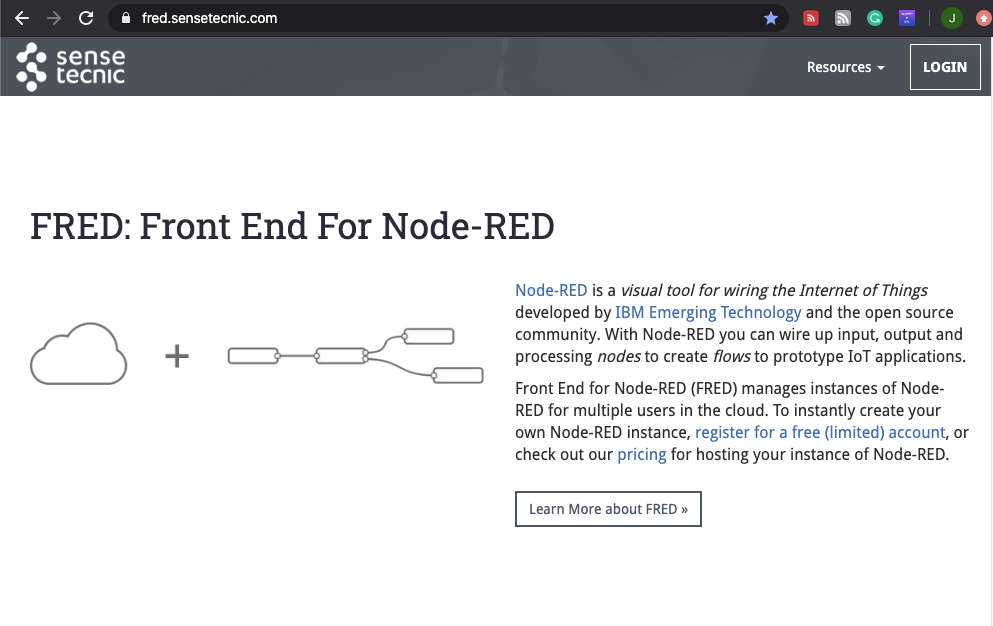
Task: Open the pricing link
Action: [x=642, y=454]
